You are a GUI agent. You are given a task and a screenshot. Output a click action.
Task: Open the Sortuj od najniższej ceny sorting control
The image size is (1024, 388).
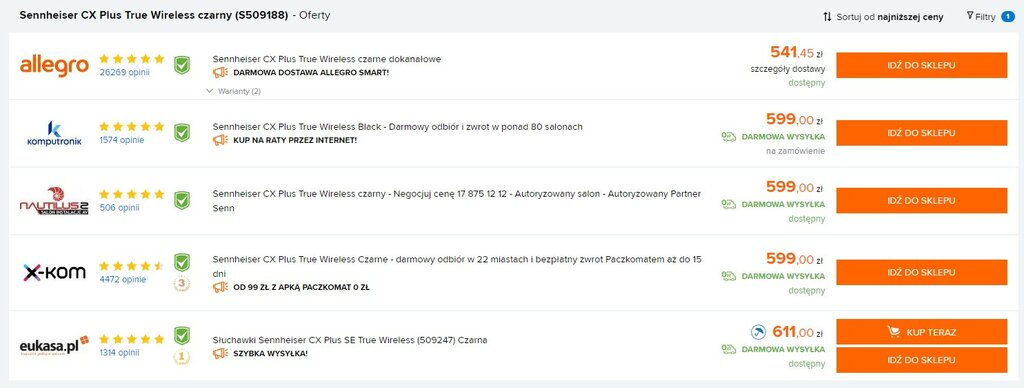click(x=883, y=17)
